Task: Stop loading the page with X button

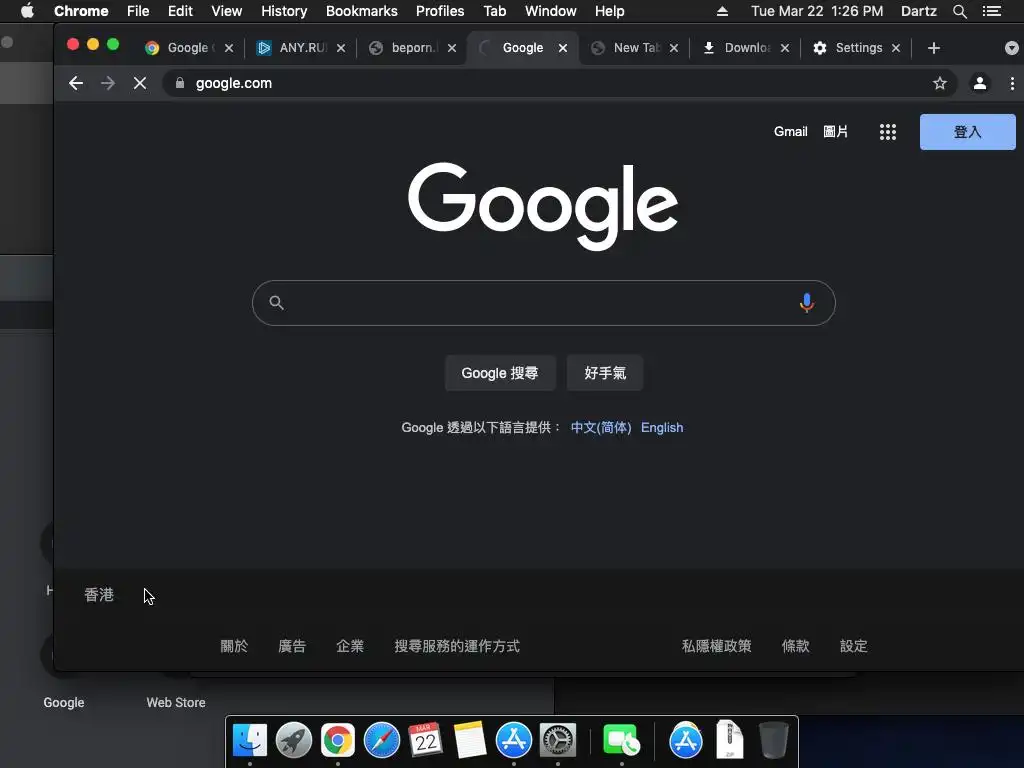Action: tap(140, 84)
